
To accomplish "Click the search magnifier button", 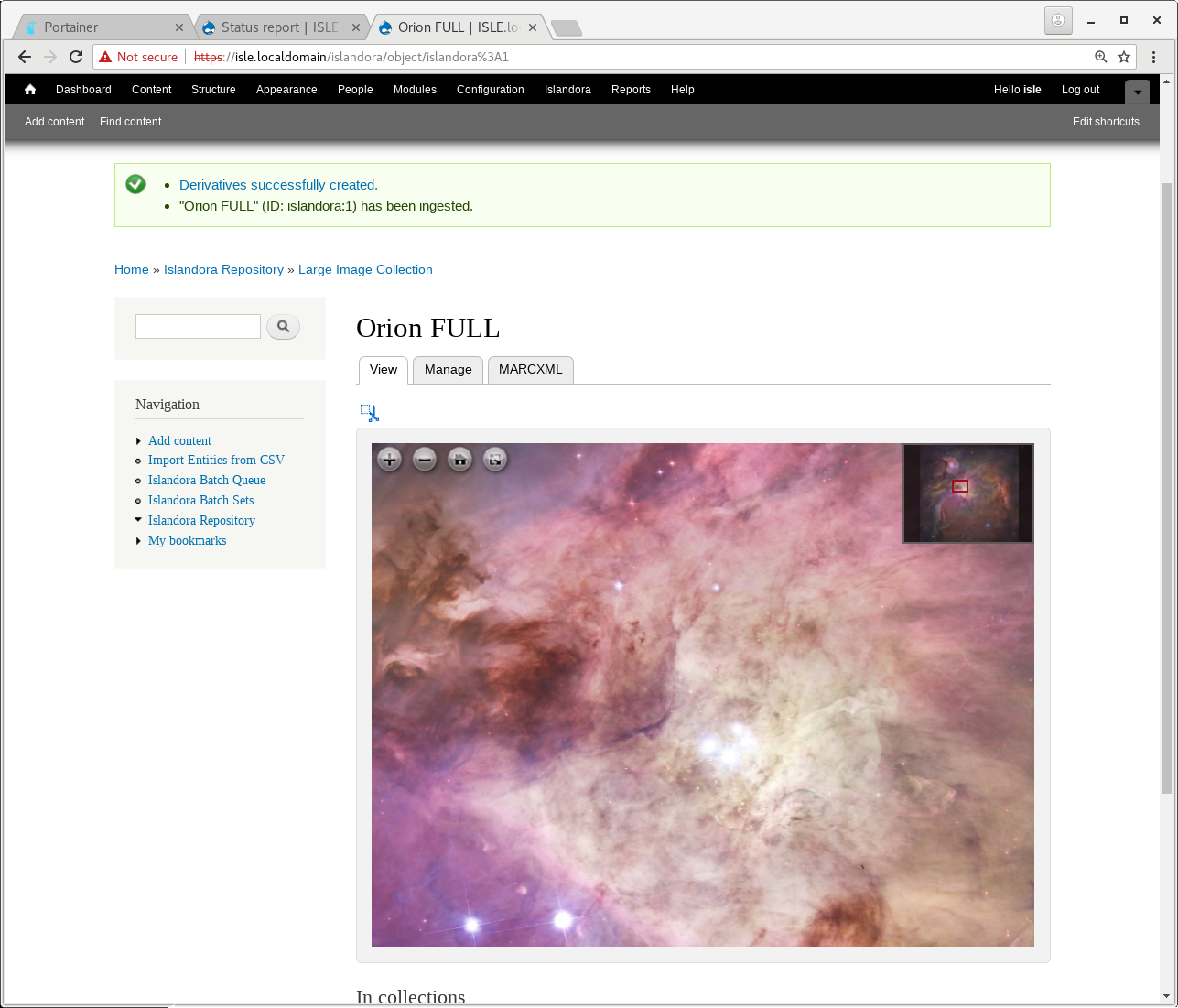I will (x=284, y=326).
